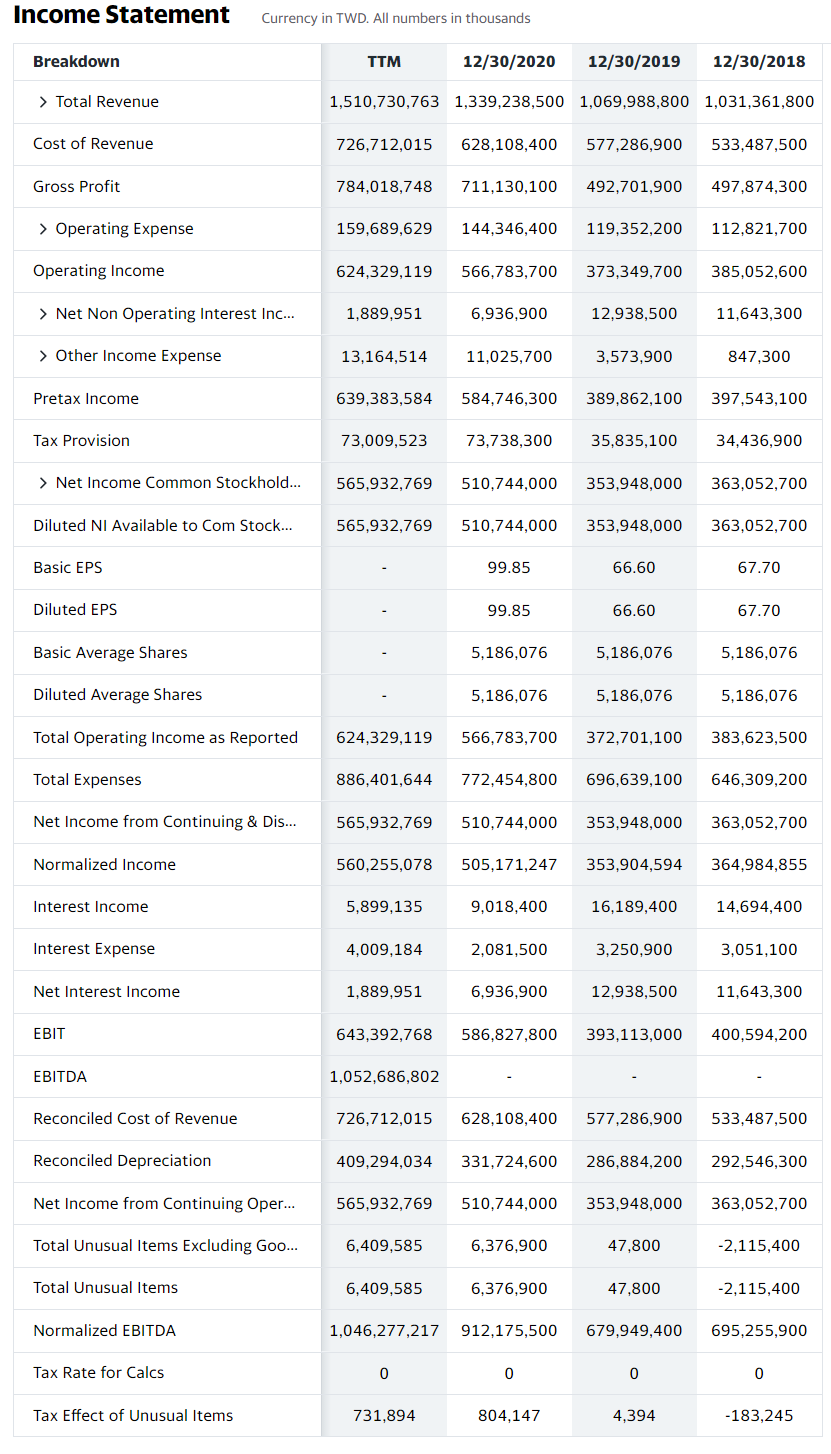The width and height of the screenshot is (831, 1454).
Task: Click the Income Statement heading
Action: point(122,15)
